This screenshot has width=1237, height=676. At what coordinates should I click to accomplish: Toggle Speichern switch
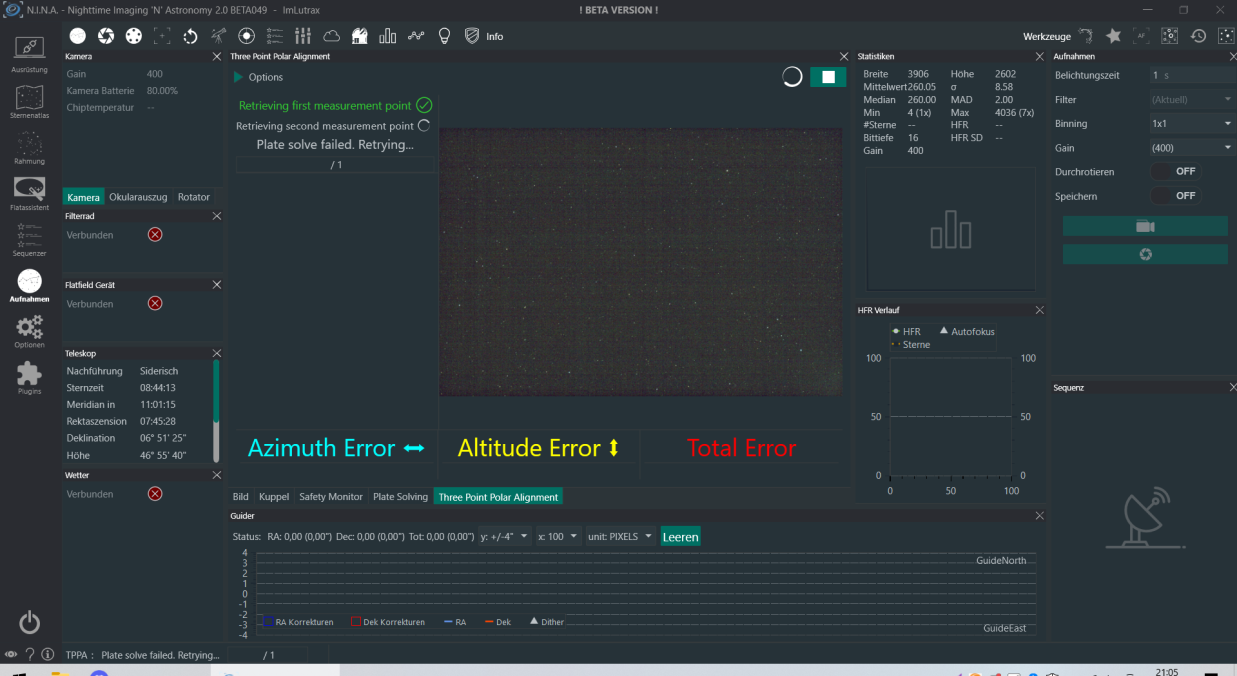pos(1175,196)
